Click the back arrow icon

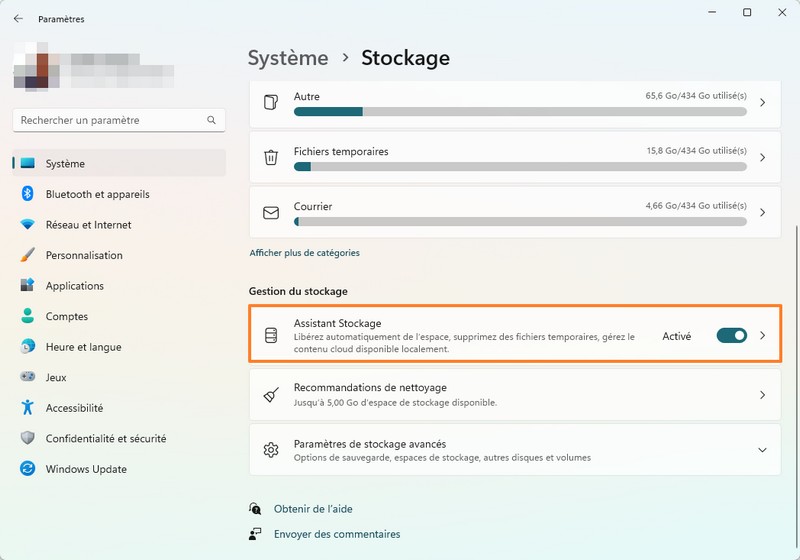[x=18, y=19]
